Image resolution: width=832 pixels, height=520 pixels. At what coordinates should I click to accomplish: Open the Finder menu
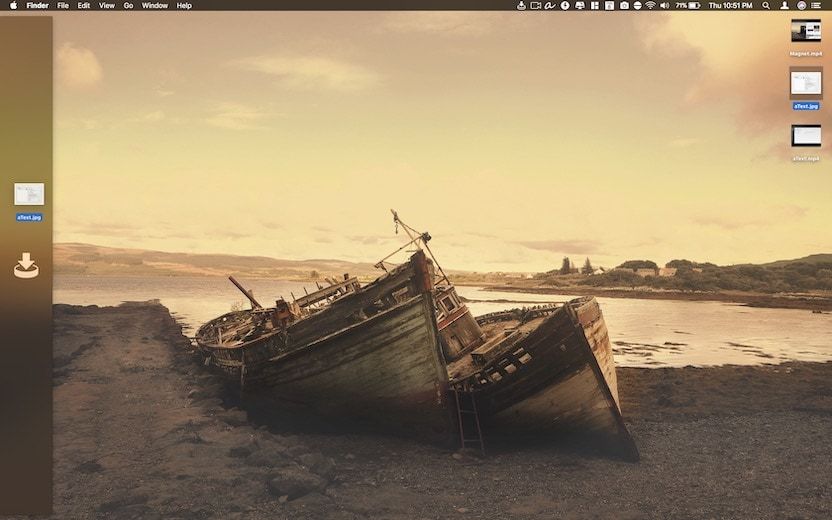pyautogui.click(x=37, y=5)
